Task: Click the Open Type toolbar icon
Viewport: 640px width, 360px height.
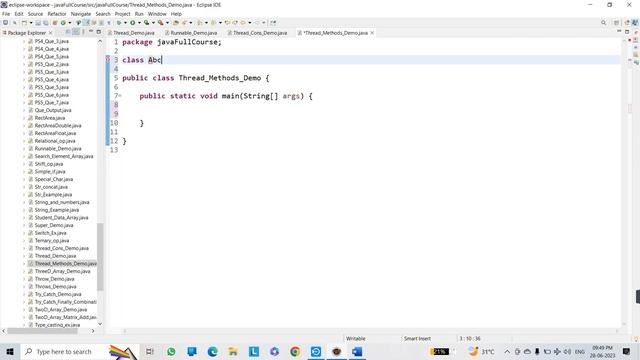Action: pos(176,23)
